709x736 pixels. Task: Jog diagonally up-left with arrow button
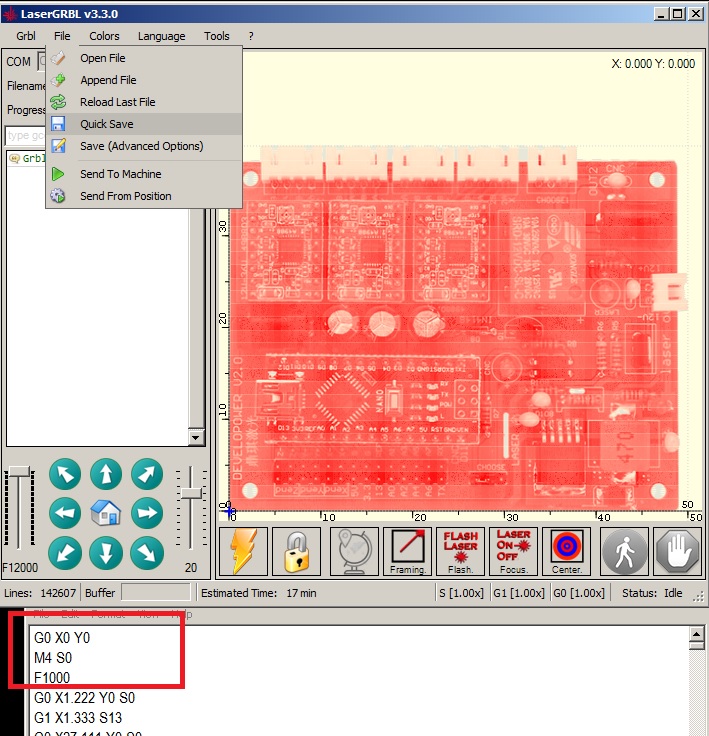65,474
